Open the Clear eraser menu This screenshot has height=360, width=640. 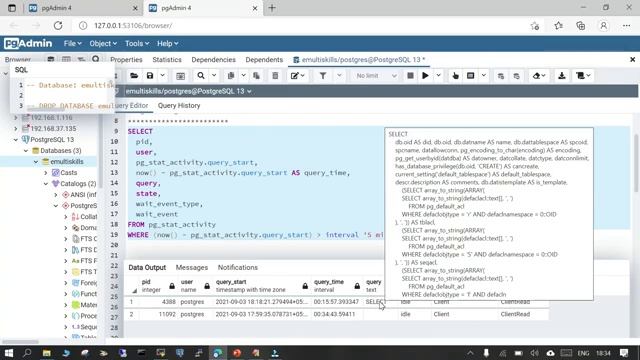click(539, 76)
